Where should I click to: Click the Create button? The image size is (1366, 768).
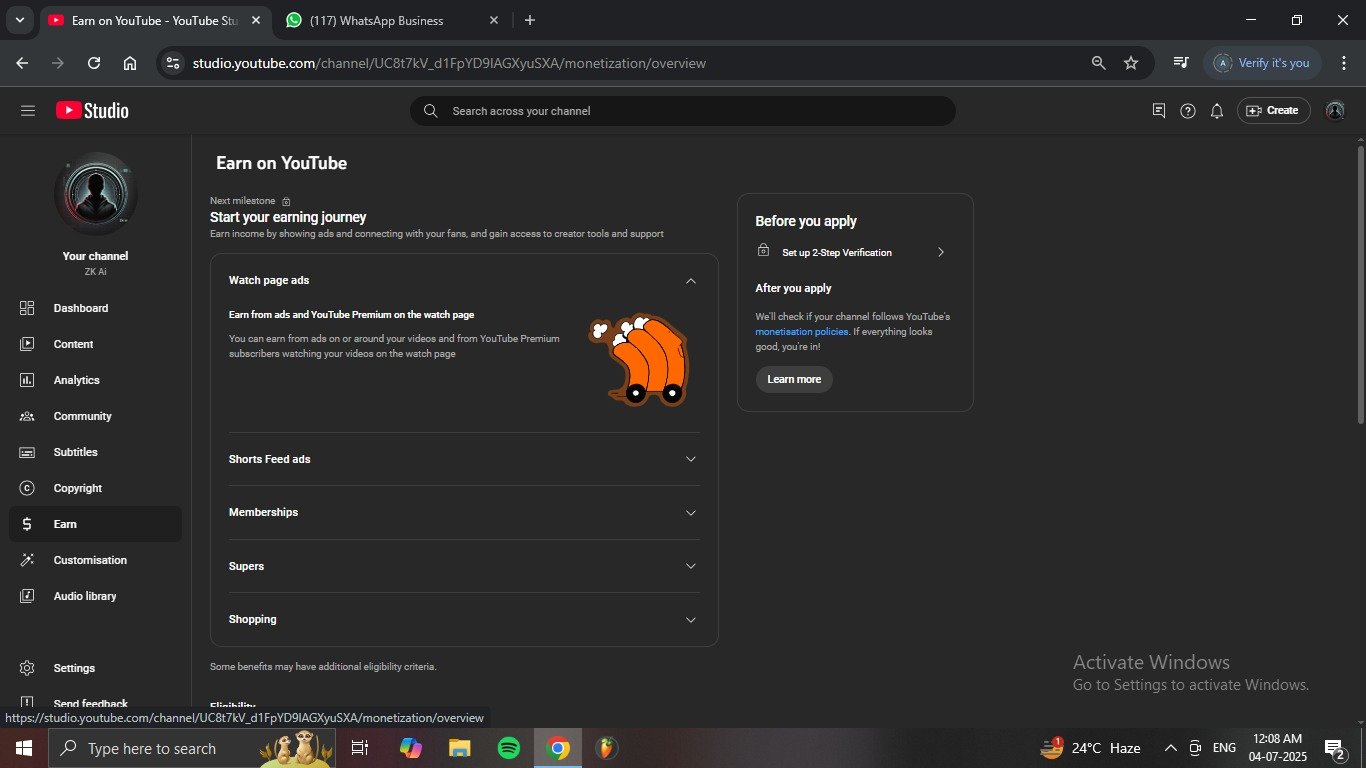pyautogui.click(x=1272, y=111)
